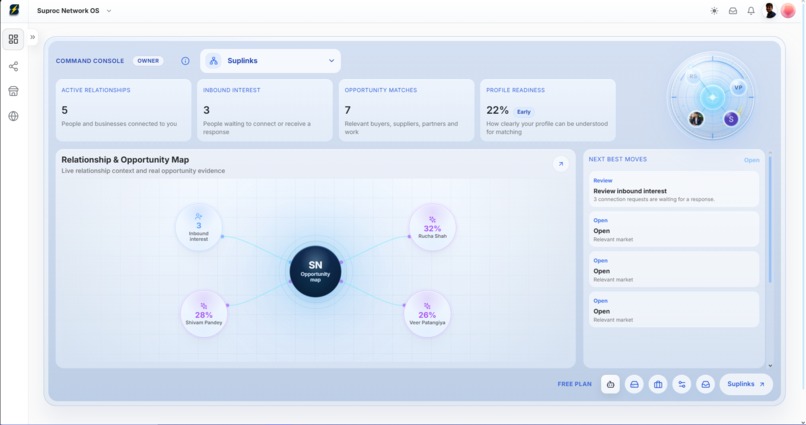Click the NEXT BEST MOVES heading

pyautogui.click(x=617, y=159)
